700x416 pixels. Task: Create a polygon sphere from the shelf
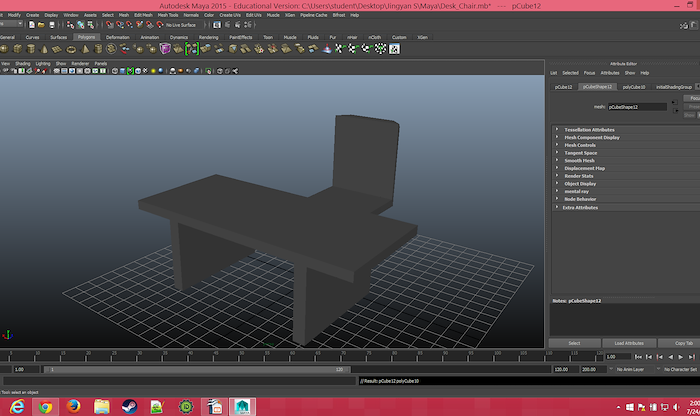click(4, 48)
